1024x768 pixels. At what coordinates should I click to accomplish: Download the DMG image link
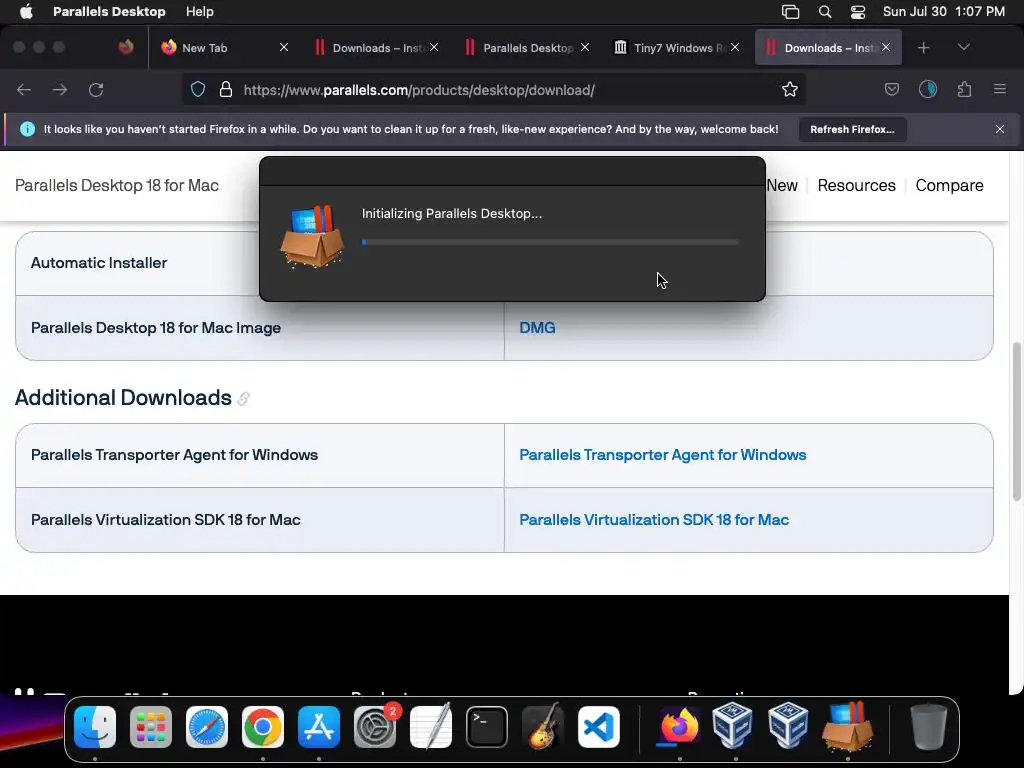click(x=537, y=328)
